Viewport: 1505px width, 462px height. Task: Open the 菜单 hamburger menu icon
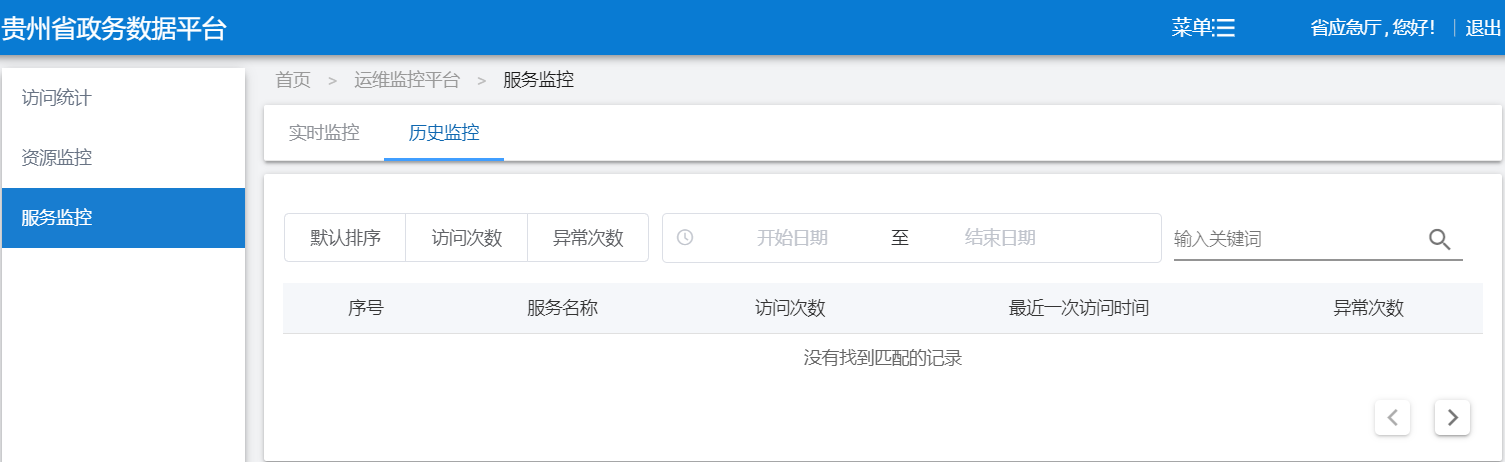click(1226, 29)
